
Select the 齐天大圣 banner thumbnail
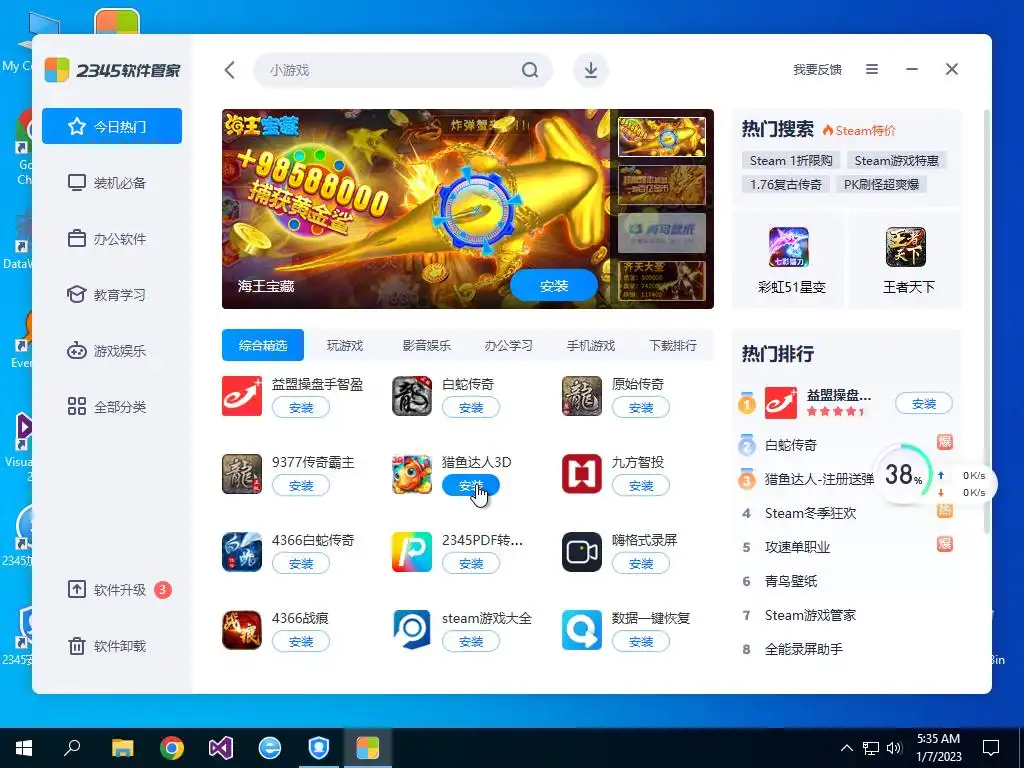(662, 281)
